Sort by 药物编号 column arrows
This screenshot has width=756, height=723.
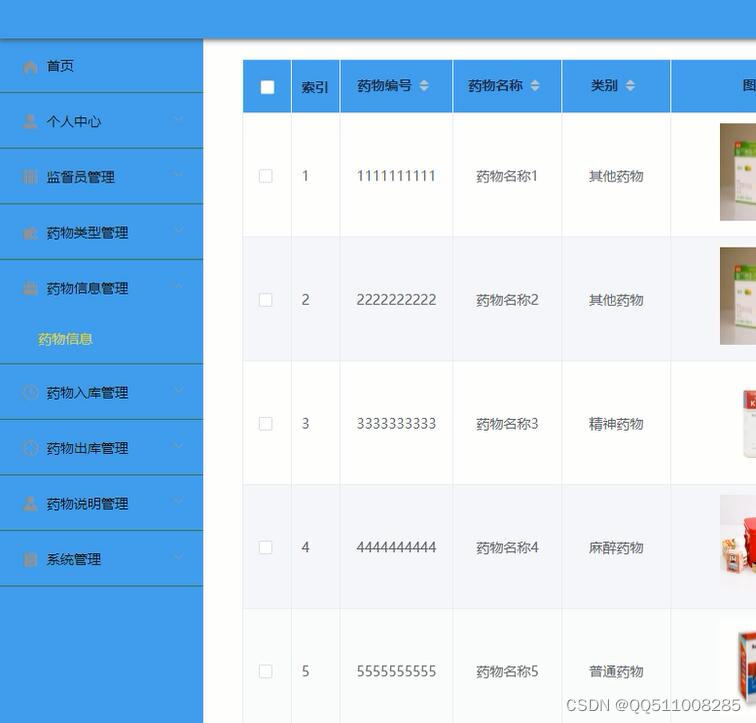[x=424, y=86]
